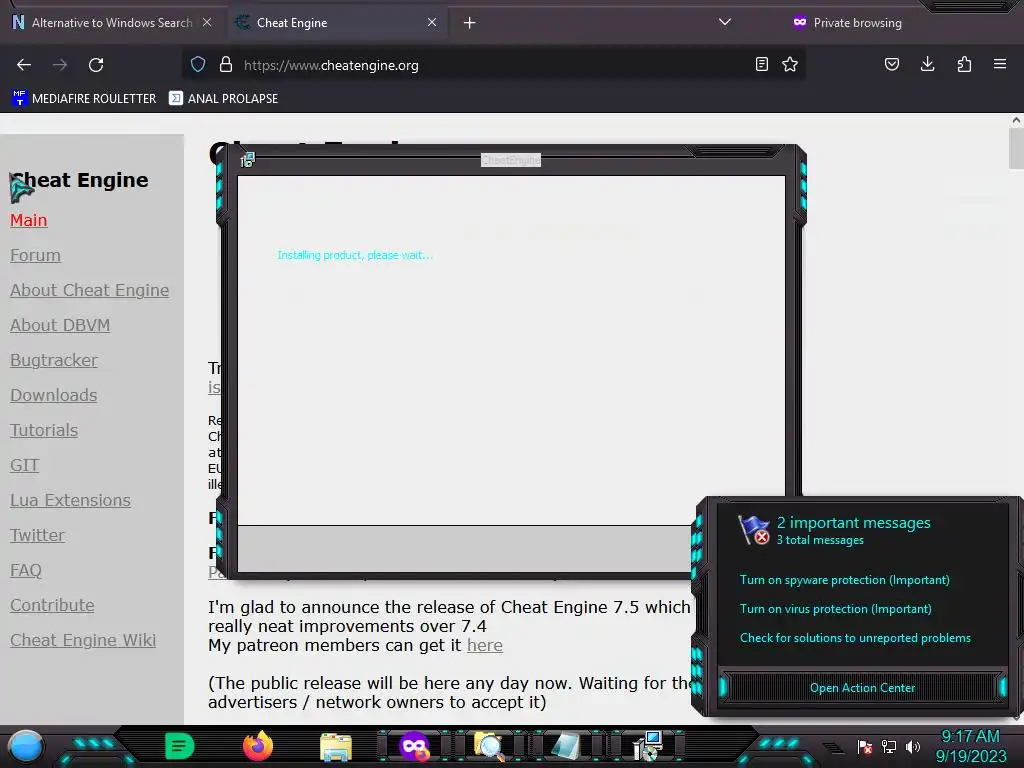Open a new browser tab
The height and width of the screenshot is (768, 1024).
(x=470, y=23)
